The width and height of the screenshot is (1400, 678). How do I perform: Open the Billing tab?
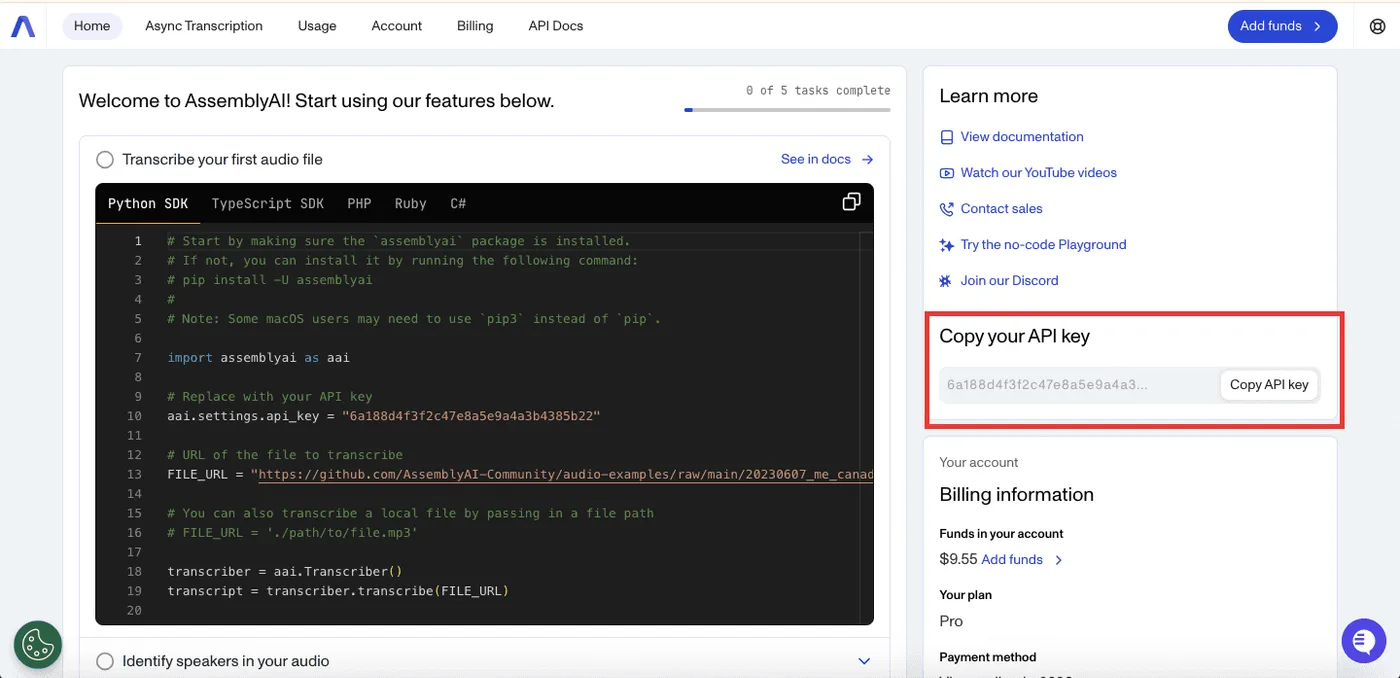(475, 26)
